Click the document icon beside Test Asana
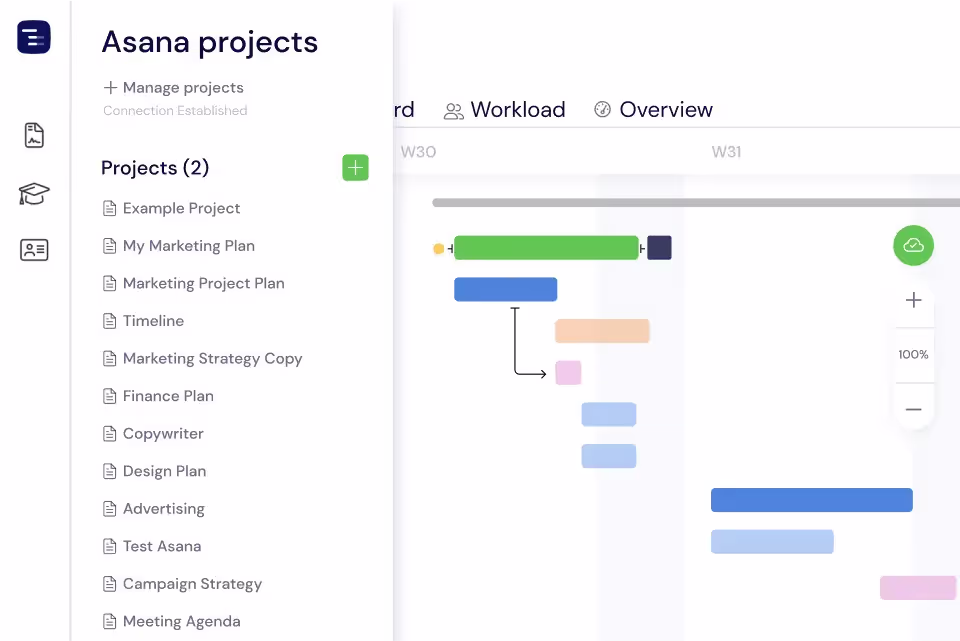 click(x=110, y=546)
